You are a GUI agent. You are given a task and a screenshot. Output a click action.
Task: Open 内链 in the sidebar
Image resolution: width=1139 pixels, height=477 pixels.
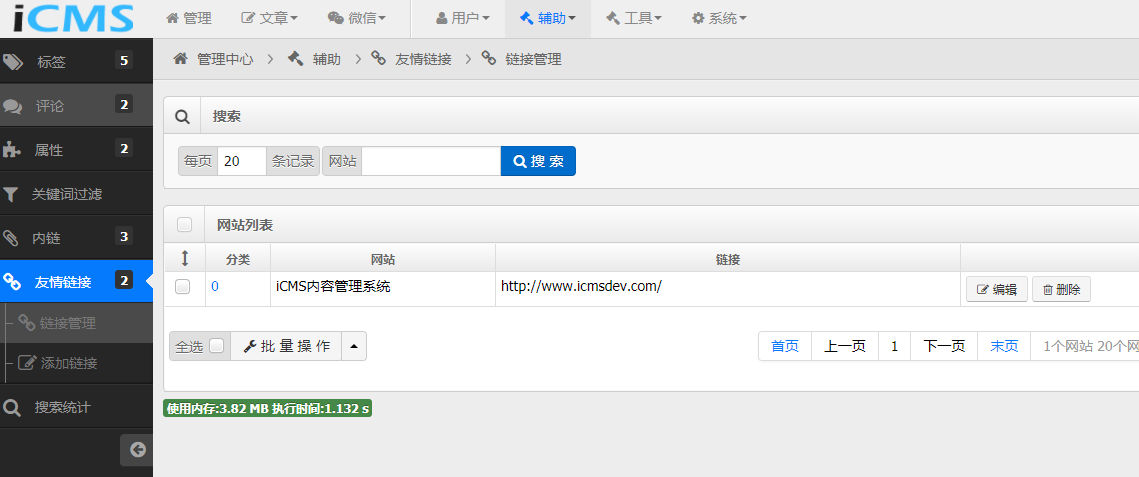76,237
